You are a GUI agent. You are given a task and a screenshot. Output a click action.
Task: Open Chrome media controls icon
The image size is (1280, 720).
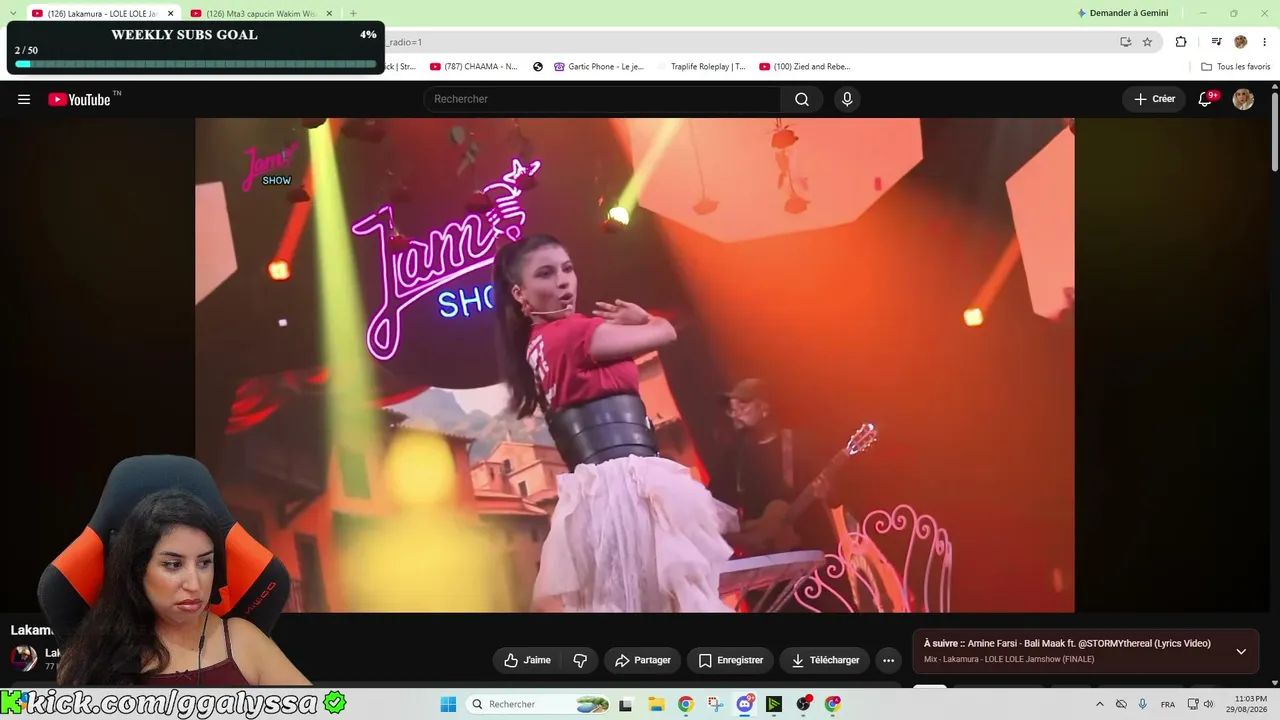[x=1216, y=42]
